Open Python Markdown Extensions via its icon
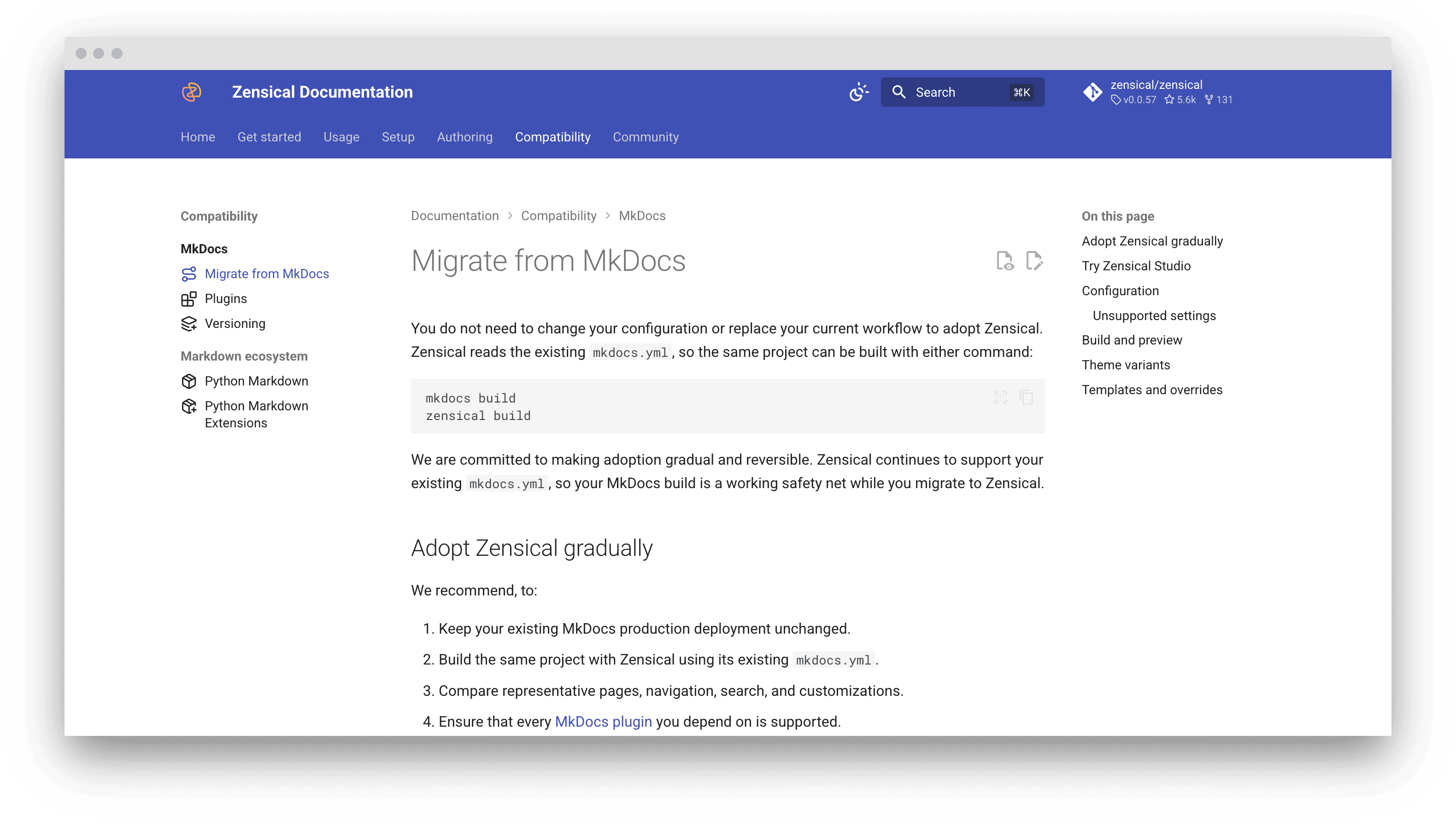1456x828 pixels. [x=189, y=407]
